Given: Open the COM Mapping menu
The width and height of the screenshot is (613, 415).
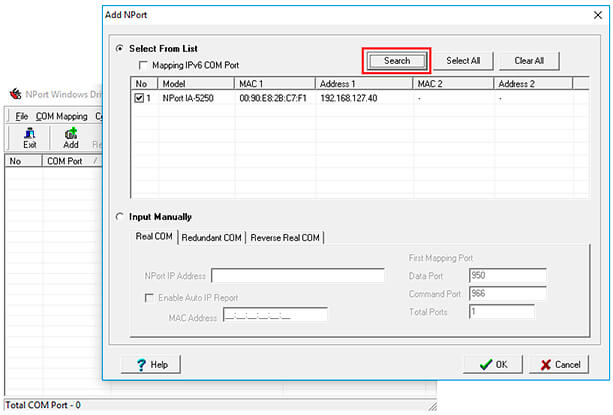Looking at the screenshot, I should 61,116.
